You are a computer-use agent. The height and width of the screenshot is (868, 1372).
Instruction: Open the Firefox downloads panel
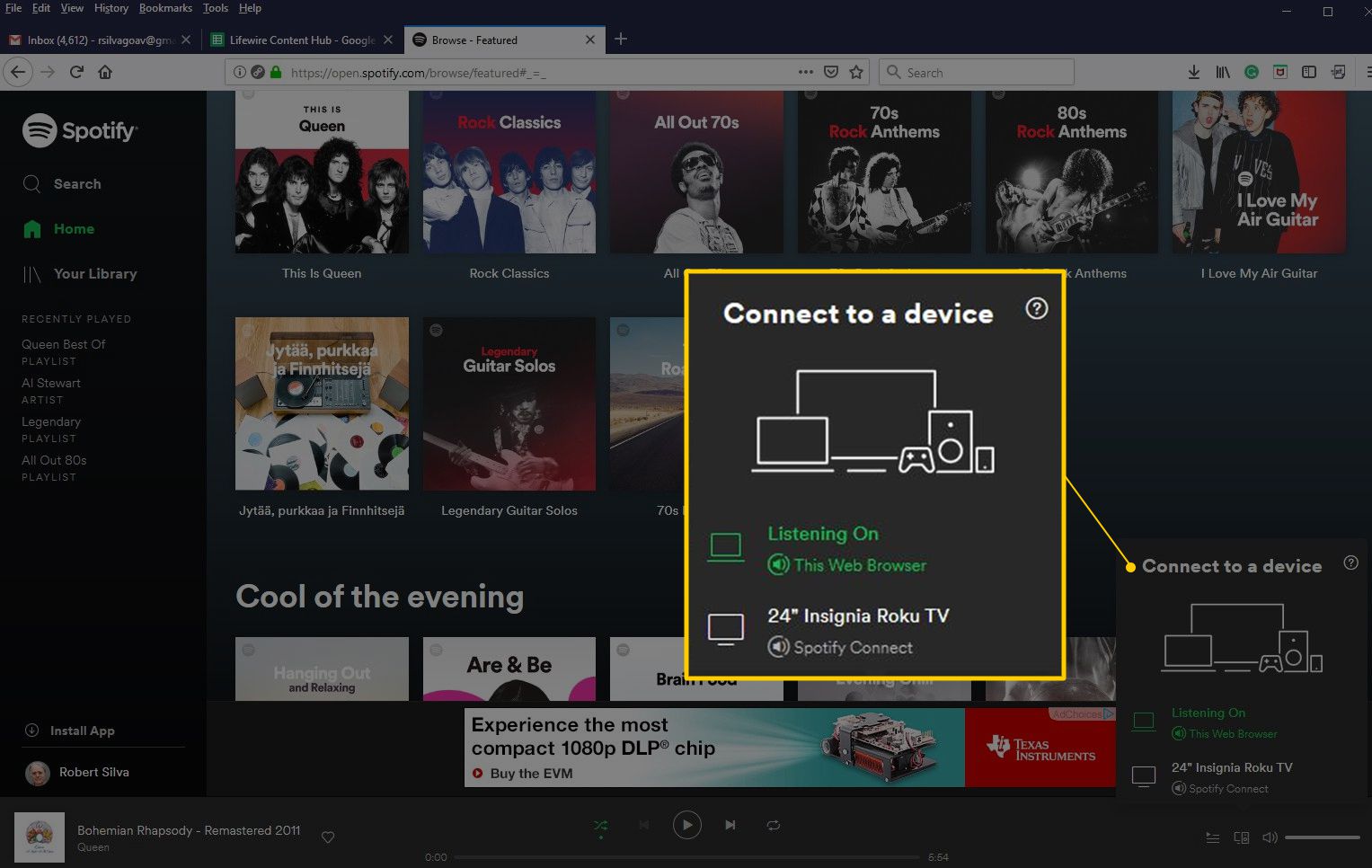point(1194,72)
